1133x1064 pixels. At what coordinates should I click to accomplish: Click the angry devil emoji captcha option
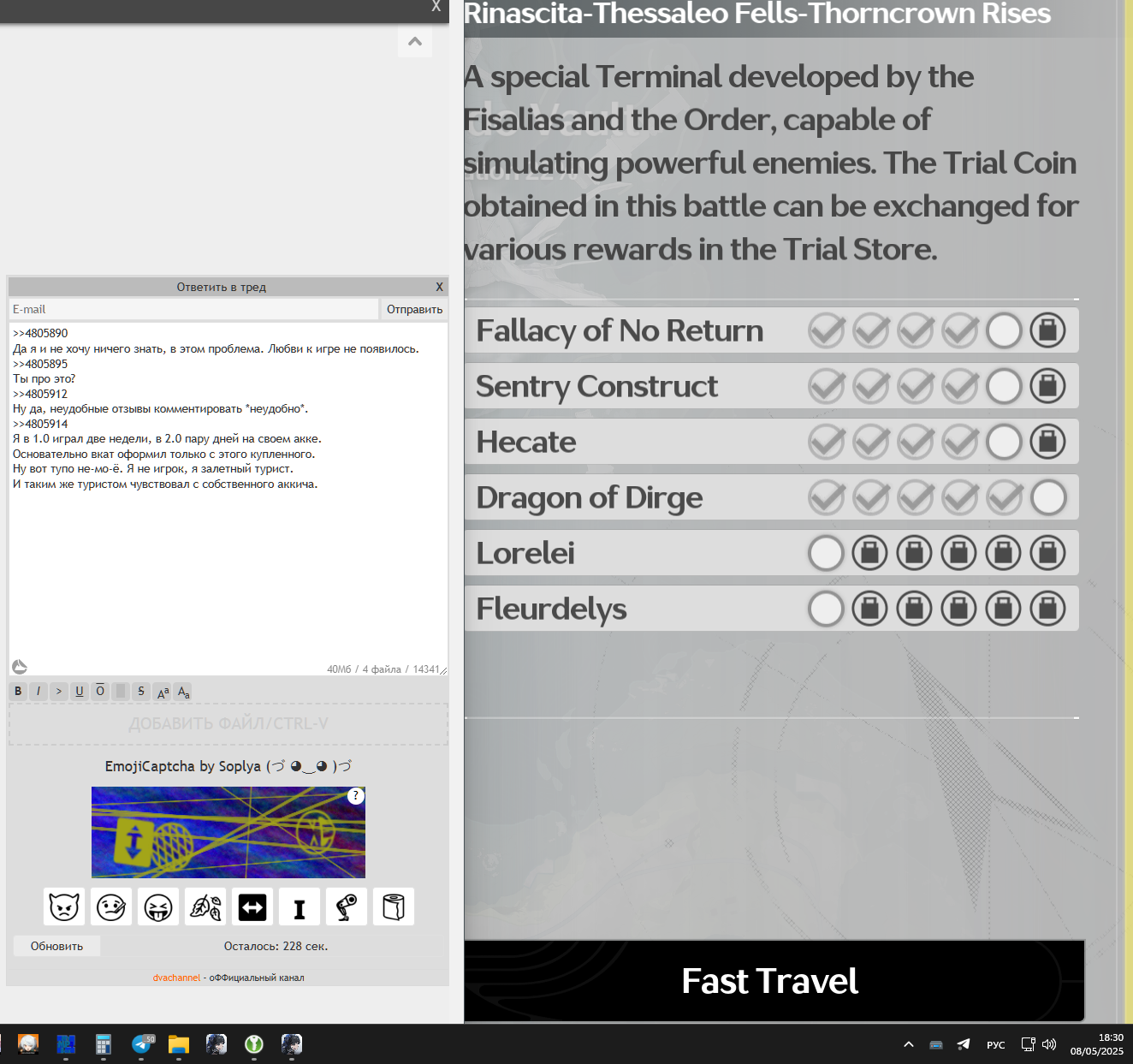pos(64,906)
